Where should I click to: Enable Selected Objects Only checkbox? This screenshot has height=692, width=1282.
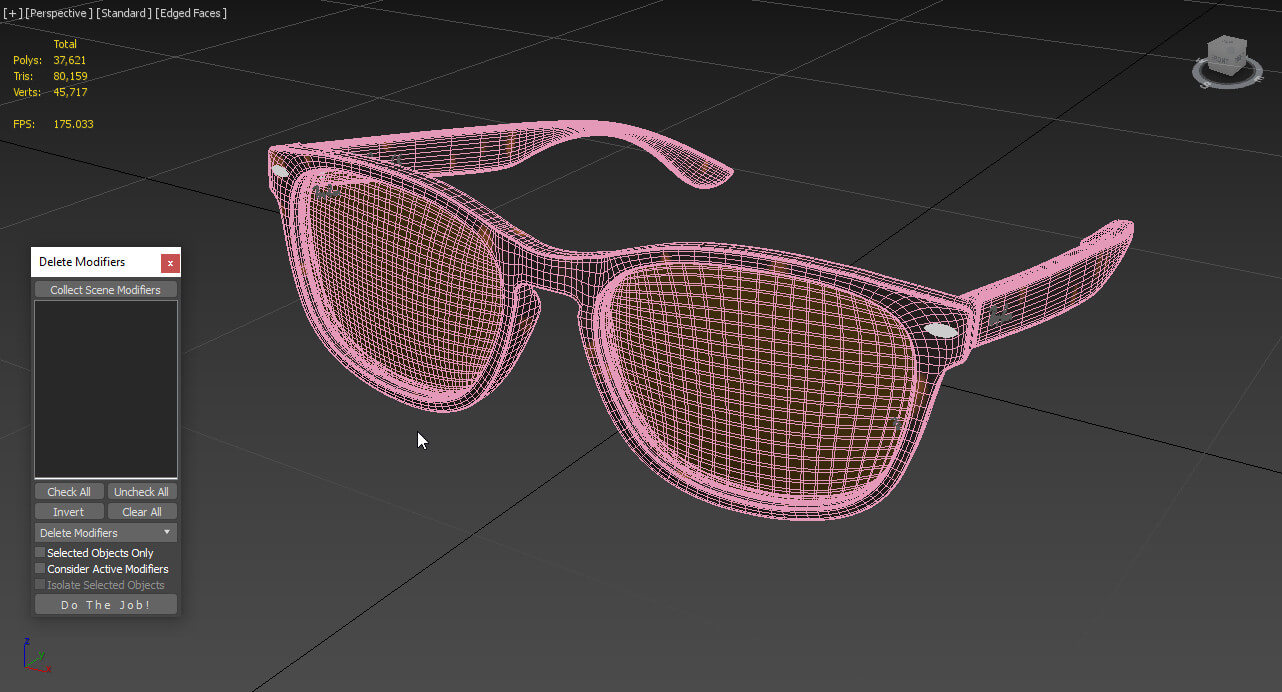click(41, 552)
